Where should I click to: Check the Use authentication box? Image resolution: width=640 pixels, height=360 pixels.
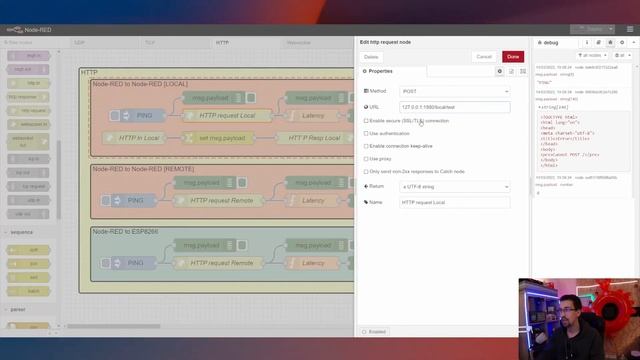[x=366, y=133]
